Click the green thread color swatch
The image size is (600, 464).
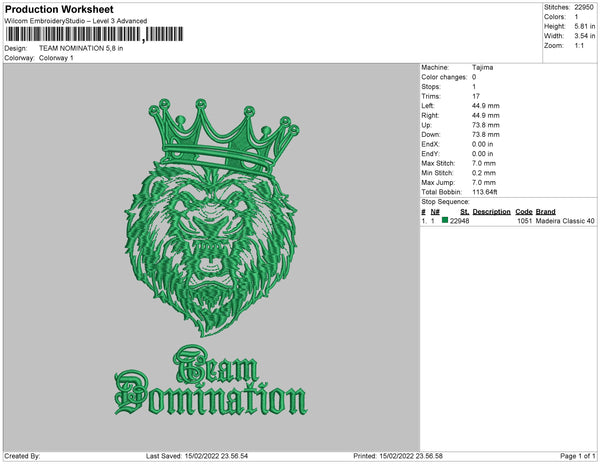(x=445, y=220)
